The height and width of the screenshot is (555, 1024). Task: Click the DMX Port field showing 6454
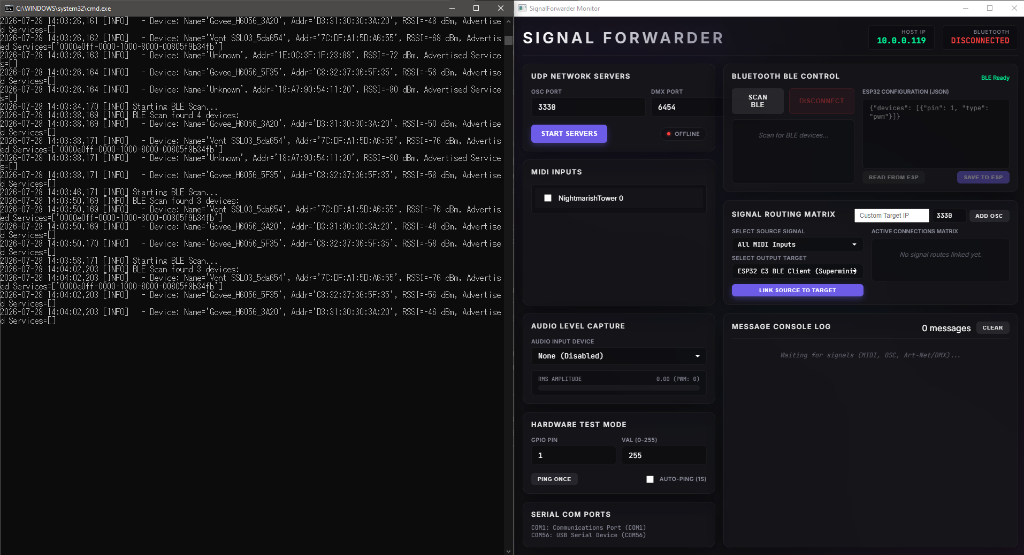[x=686, y=107]
